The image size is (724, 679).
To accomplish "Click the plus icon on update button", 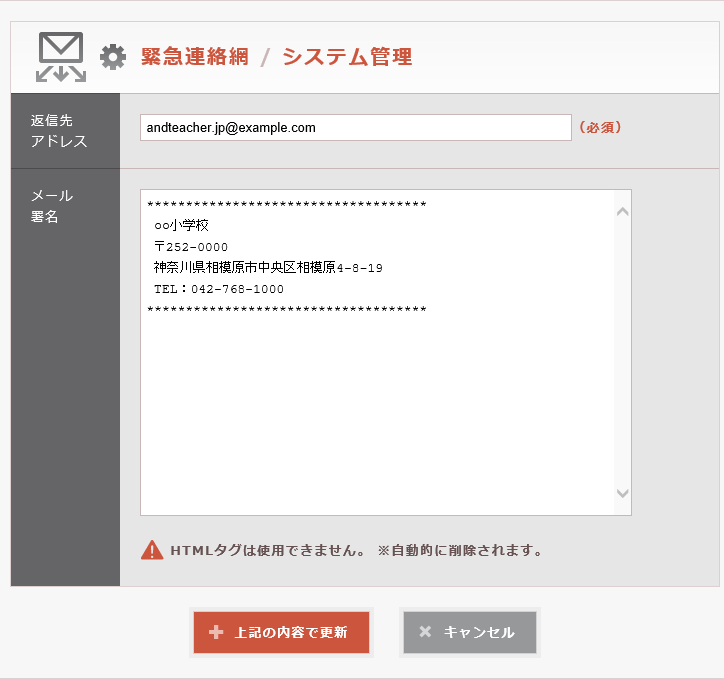I will coord(215,632).
